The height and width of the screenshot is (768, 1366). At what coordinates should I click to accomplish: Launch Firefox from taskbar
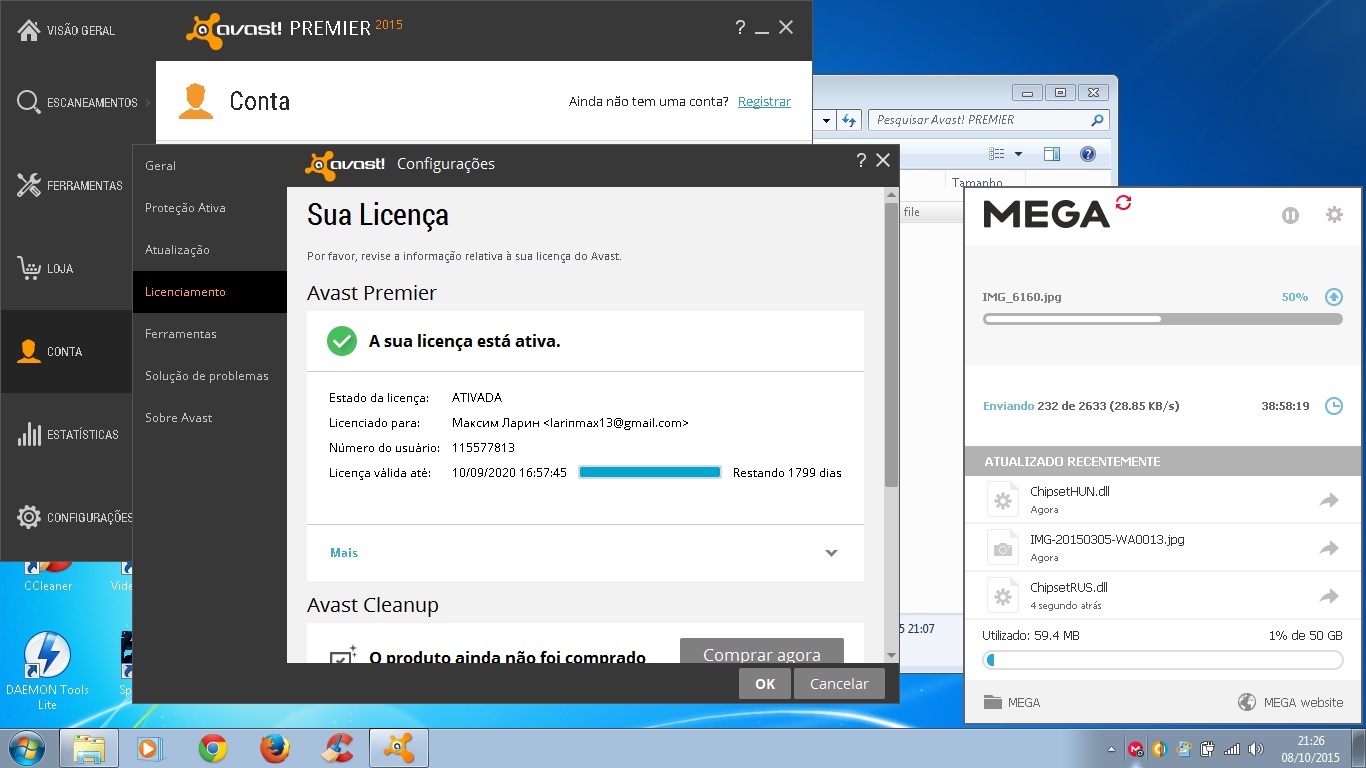click(x=274, y=748)
